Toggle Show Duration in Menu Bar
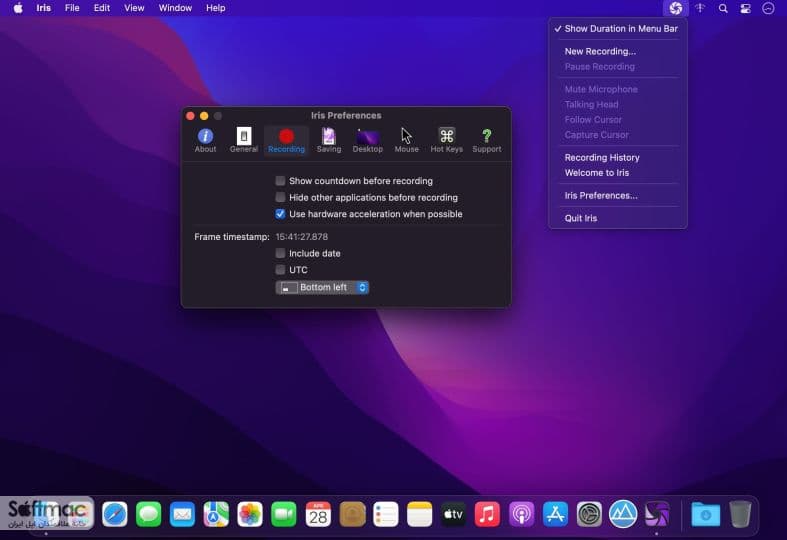This screenshot has height=540, width=787. click(x=618, y=29)
